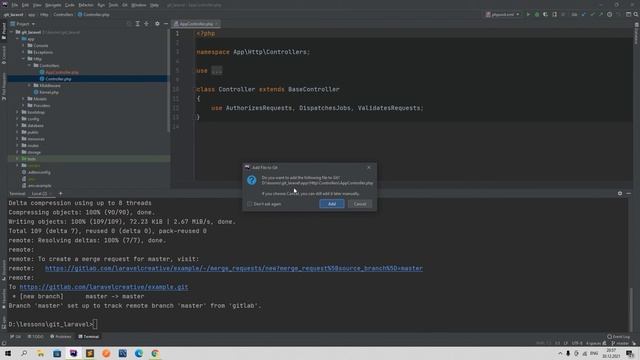Expand the folded use imports block
This screenshot has height=360, width=640.
point(217,71)
